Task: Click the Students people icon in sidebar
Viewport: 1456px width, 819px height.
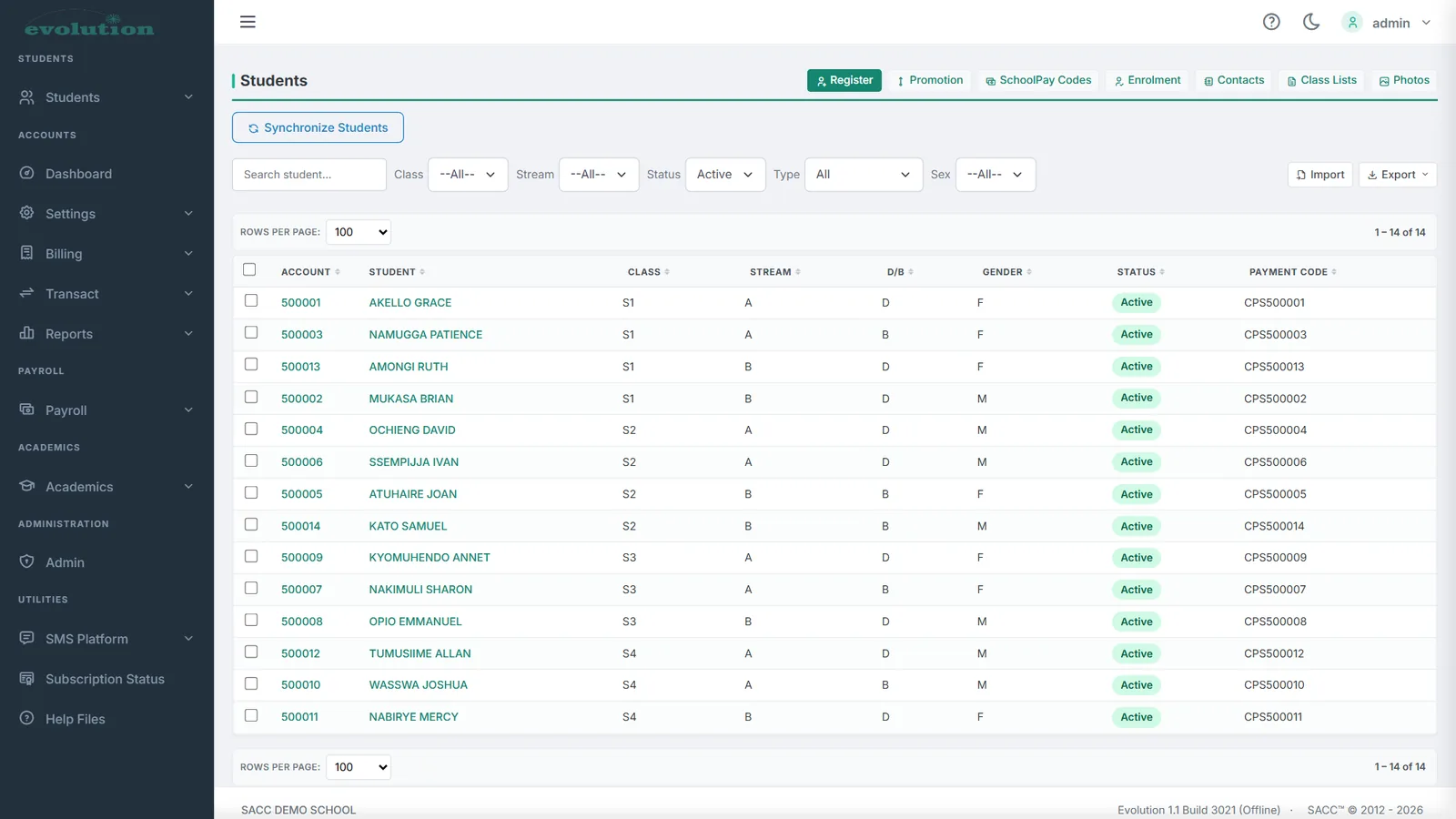Action: 27,97
